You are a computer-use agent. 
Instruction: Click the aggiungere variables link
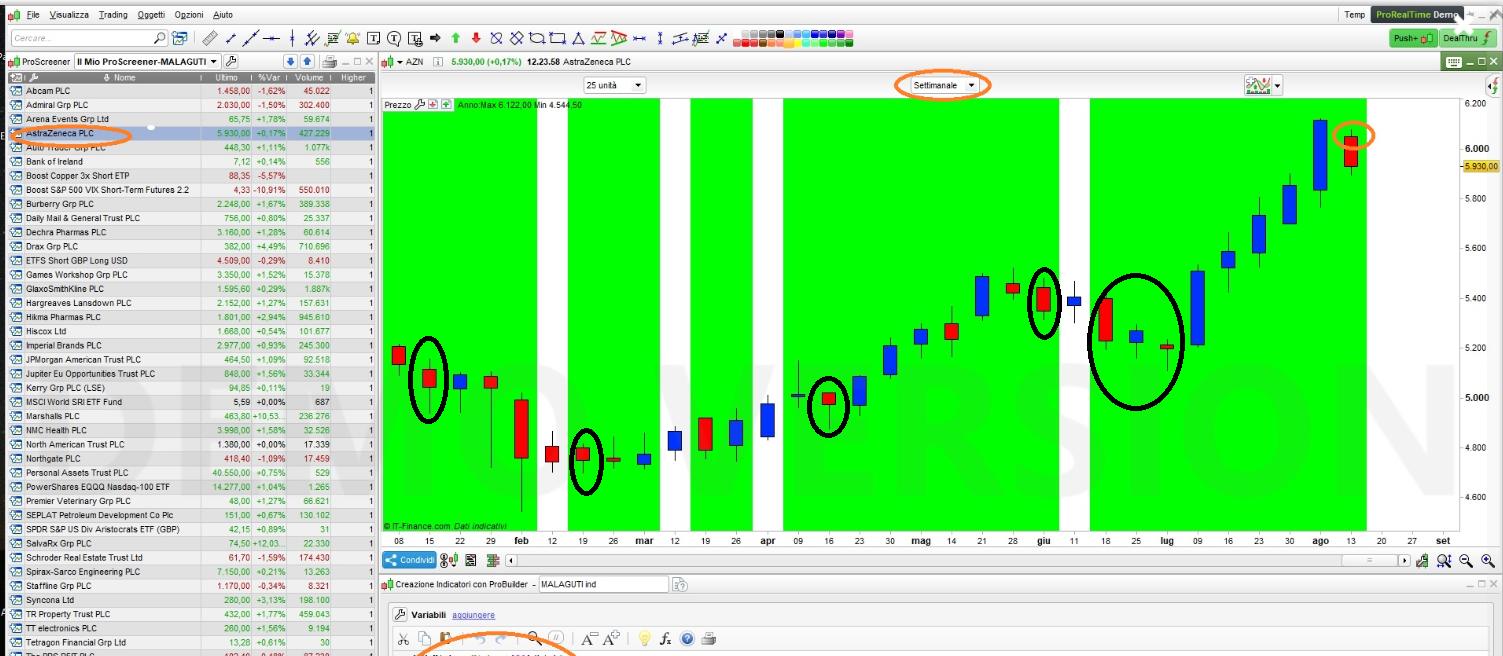click(473, 615)
